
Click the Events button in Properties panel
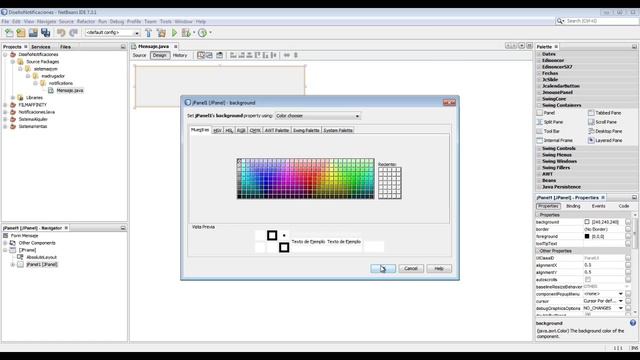pyautogui.click(x=598, y=206)
